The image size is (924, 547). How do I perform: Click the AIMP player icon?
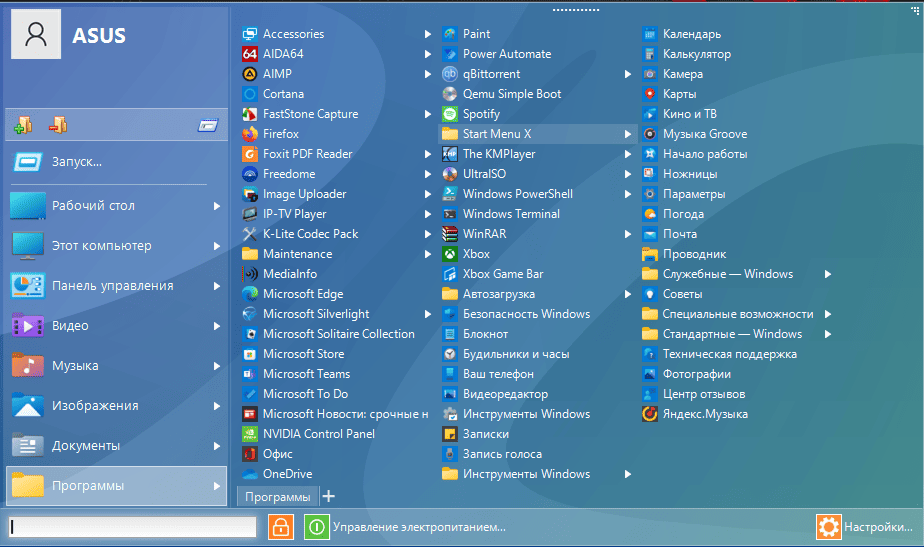(x=250, y=74)
